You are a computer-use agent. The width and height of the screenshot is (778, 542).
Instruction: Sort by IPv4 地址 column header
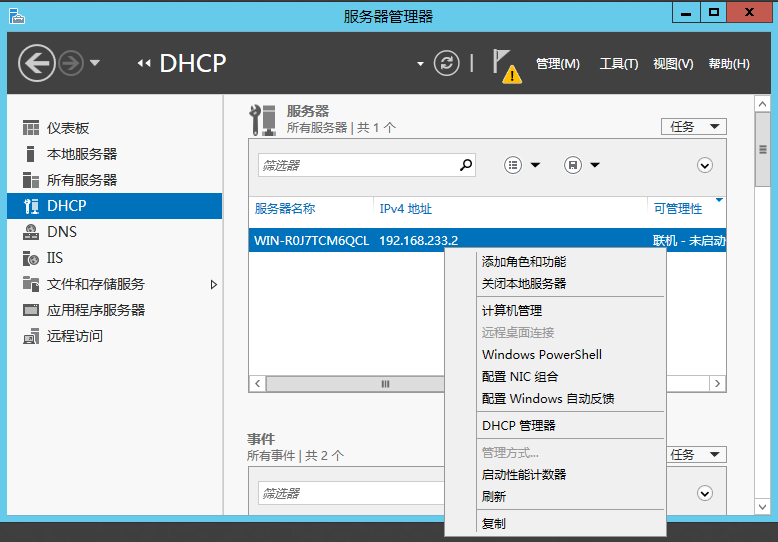[x=406, y=208]
